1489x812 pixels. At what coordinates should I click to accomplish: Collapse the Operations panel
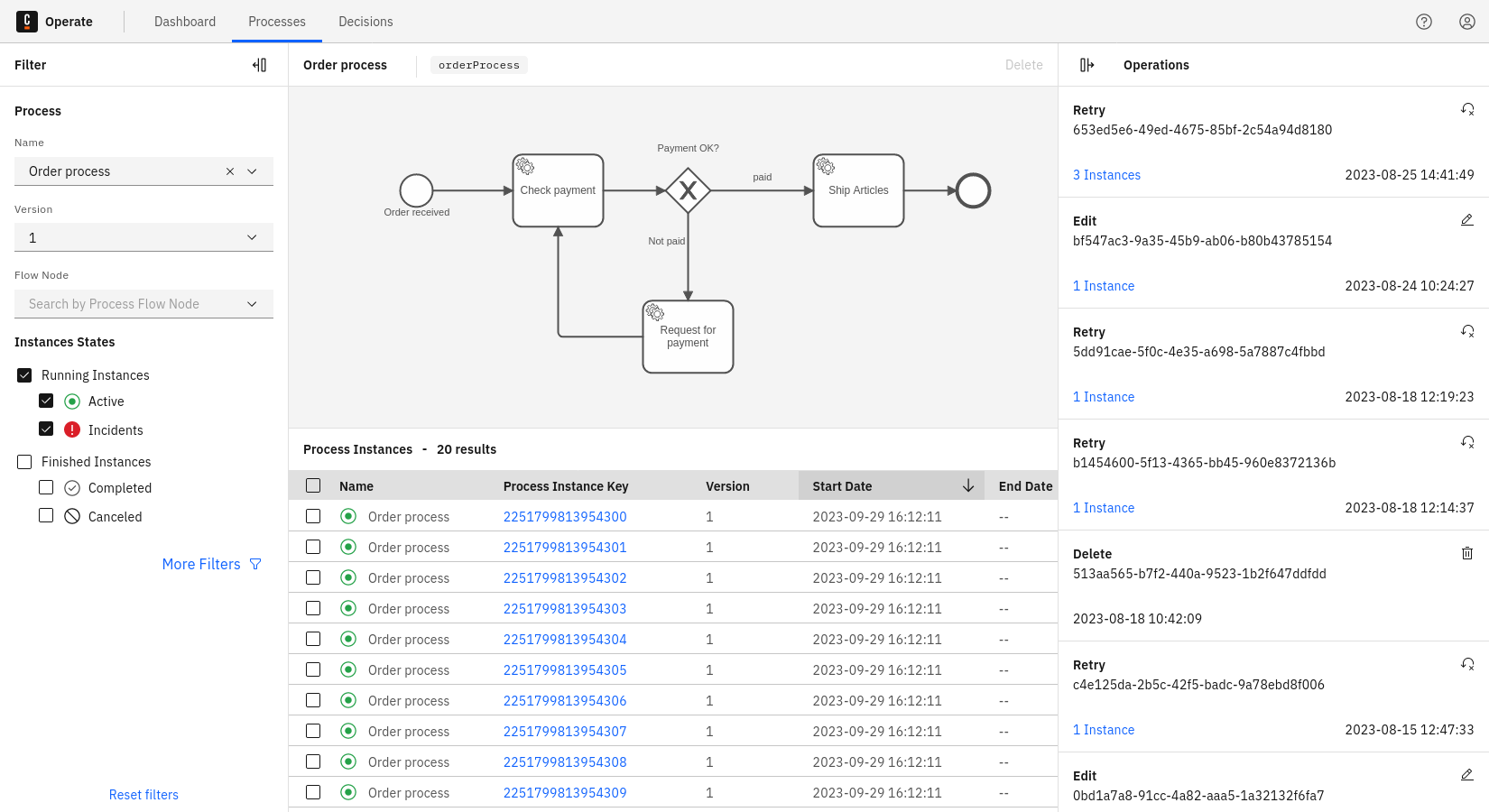click(1087, 65)
